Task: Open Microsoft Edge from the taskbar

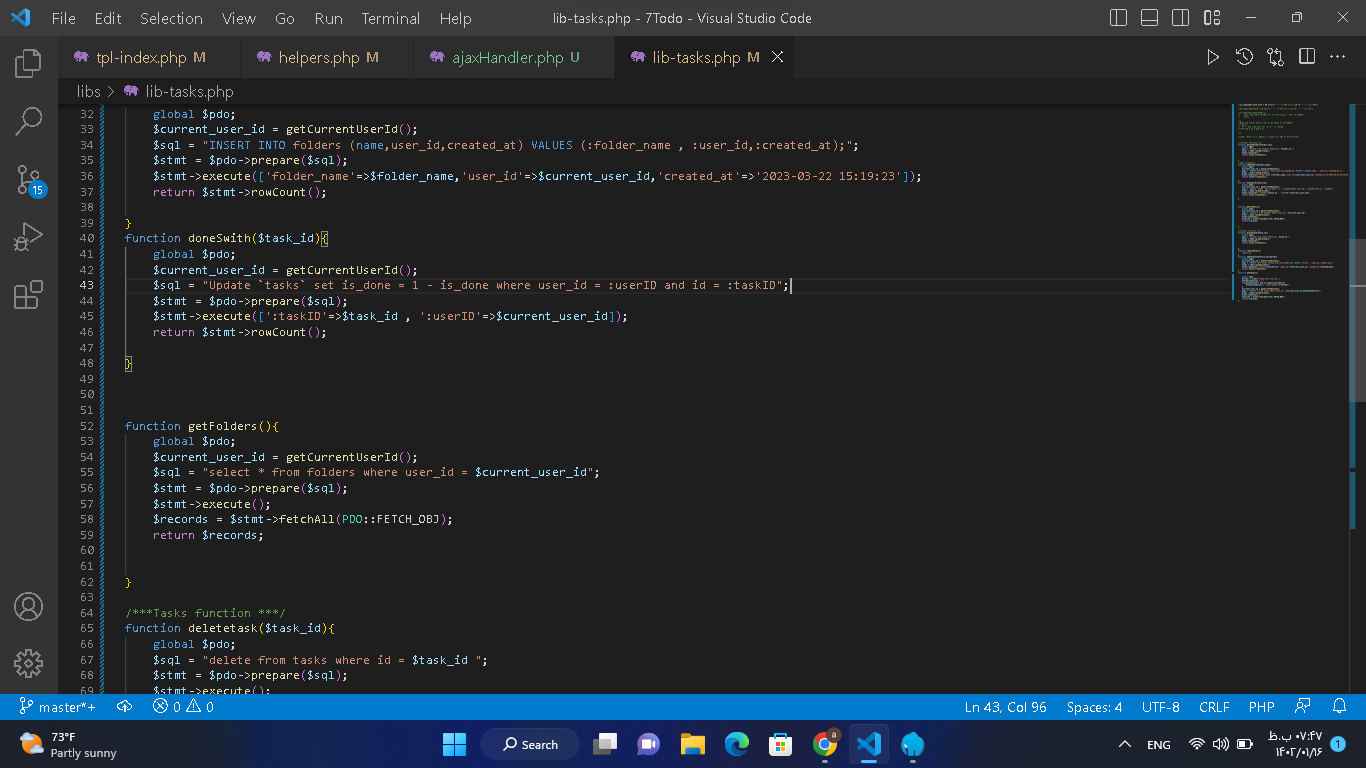Action: click(x=737, y=744)
